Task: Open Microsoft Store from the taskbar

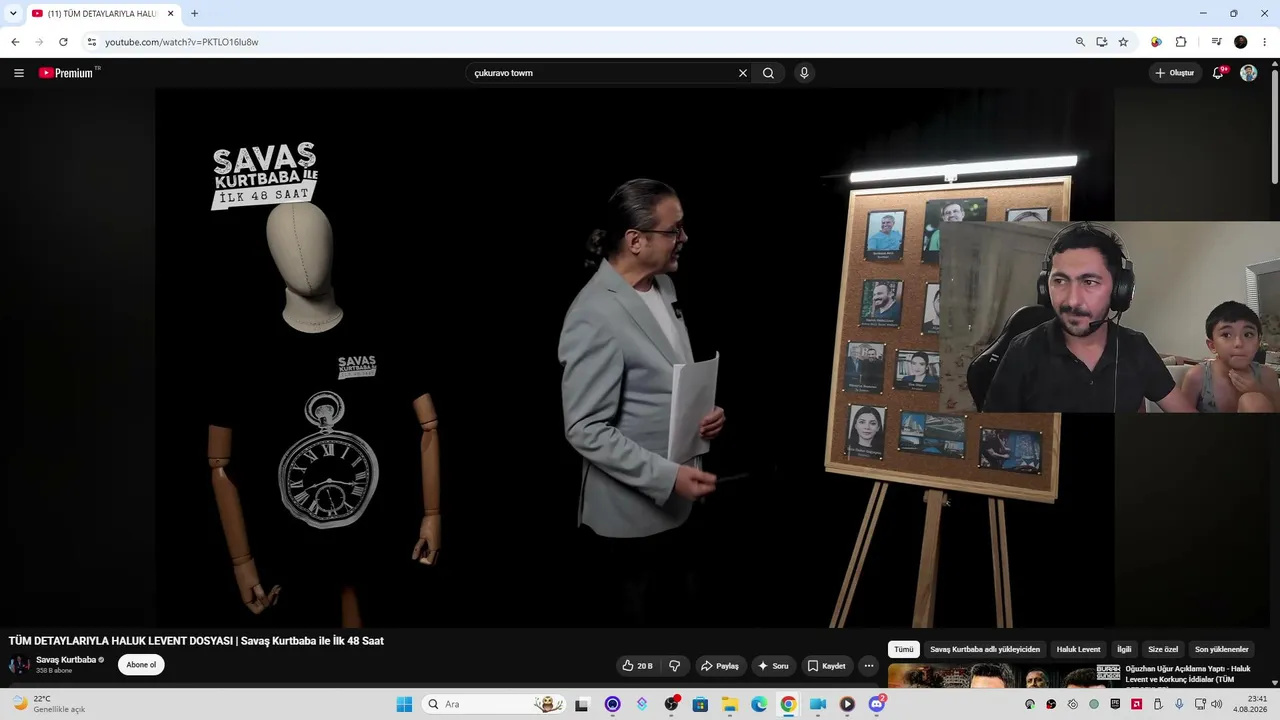Action: point(700,704)
